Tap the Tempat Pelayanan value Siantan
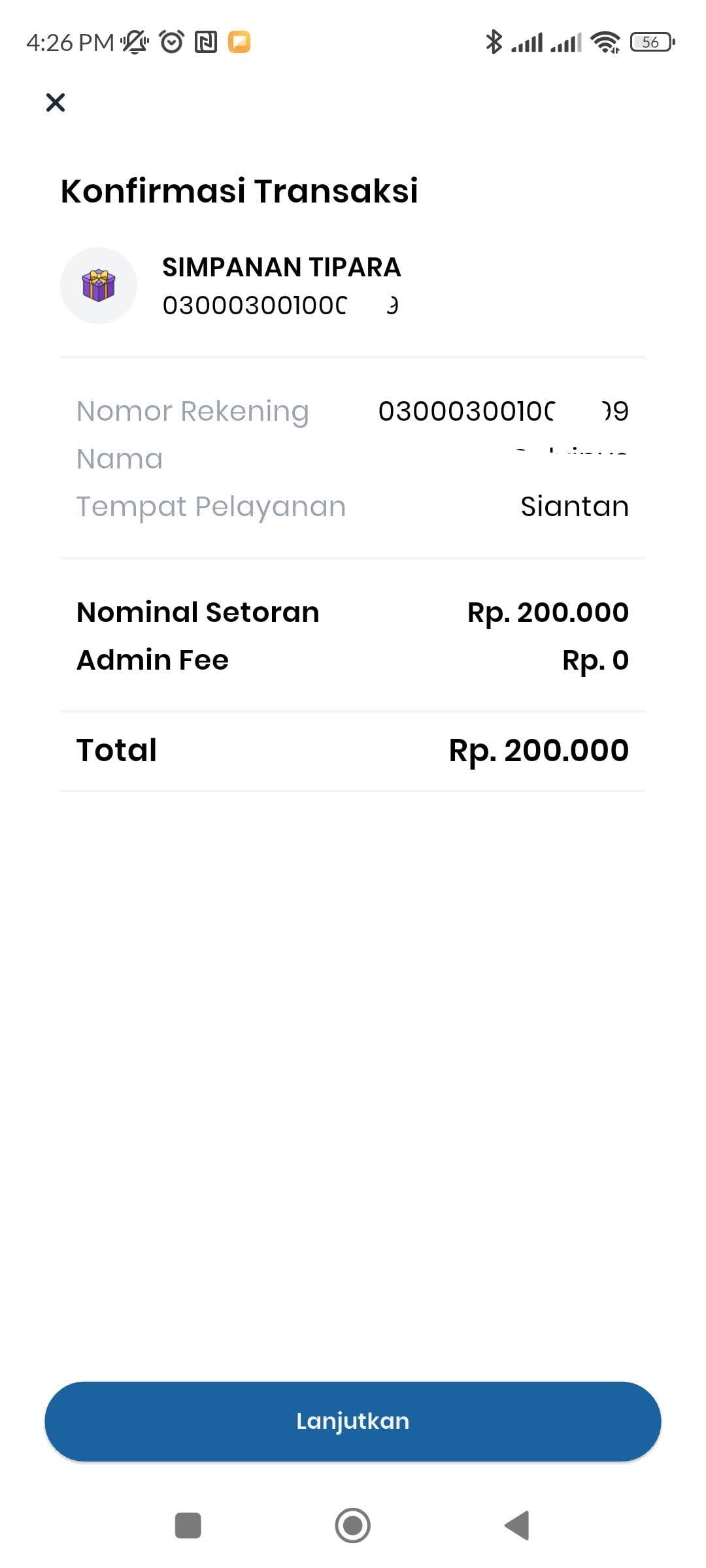 (x=575, y=506)
